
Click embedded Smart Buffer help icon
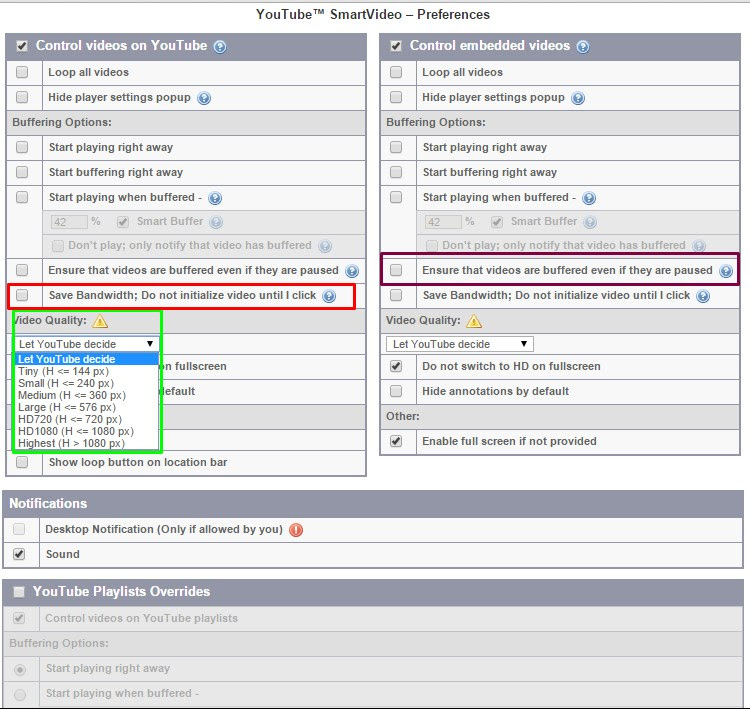coord(590,222)
